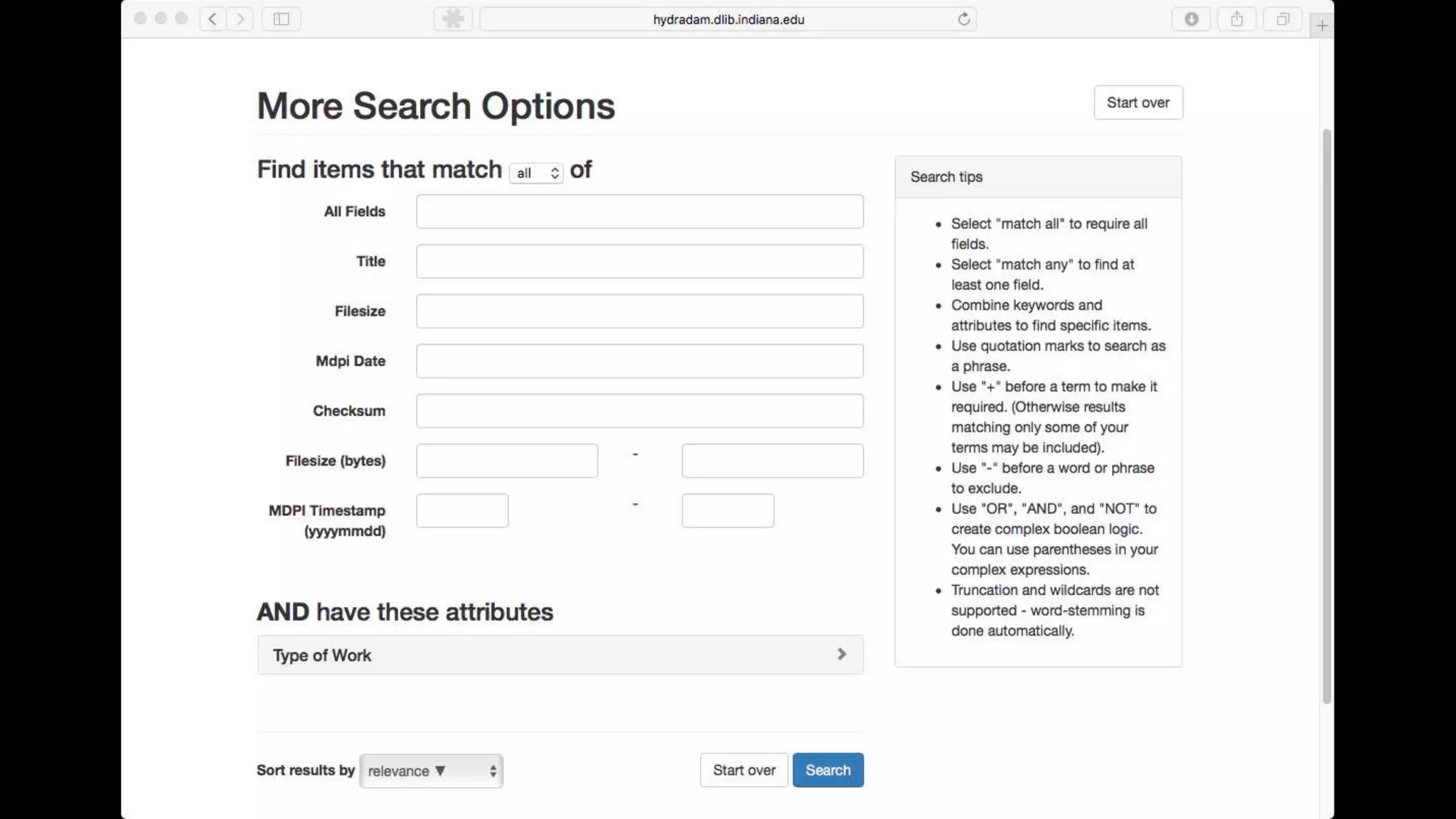The image size is (1456, 819).
Task: Click the share icon in the toolbar
Action: 1237,19
